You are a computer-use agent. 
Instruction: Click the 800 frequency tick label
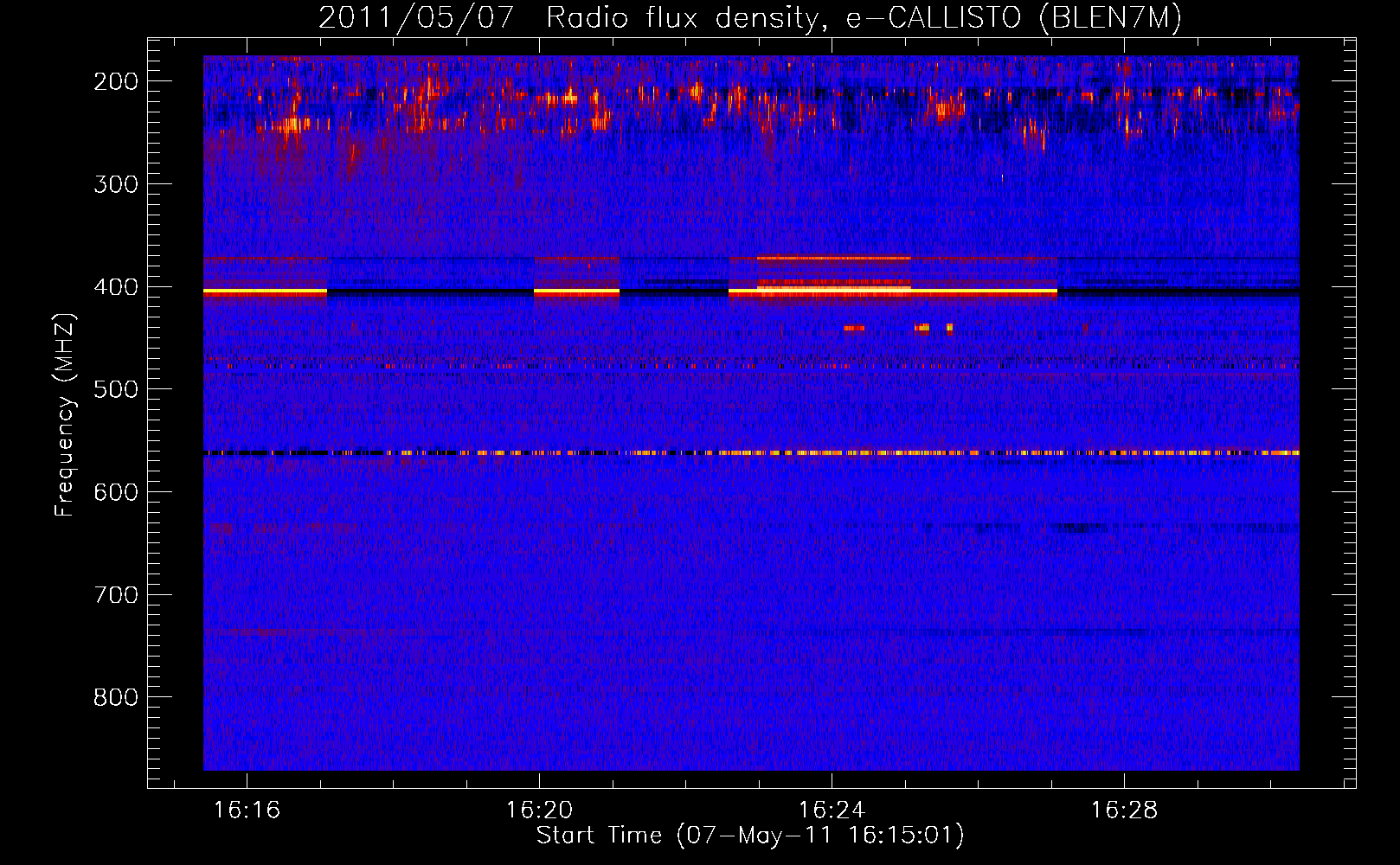(x=115, y=697)
